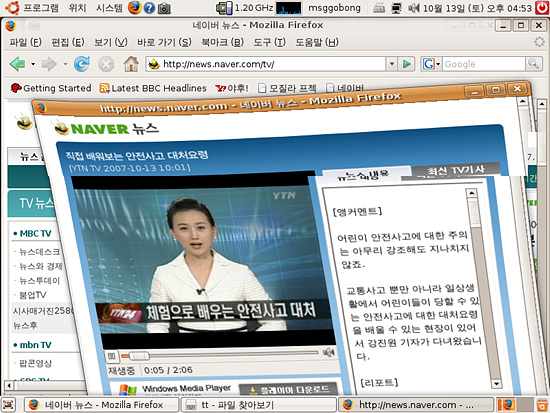The width and height of the screenshot is (550, 413).
Task: Switch to the 최신 TV기사 tab
Action: pyautogui.click(x=455, y=171)
